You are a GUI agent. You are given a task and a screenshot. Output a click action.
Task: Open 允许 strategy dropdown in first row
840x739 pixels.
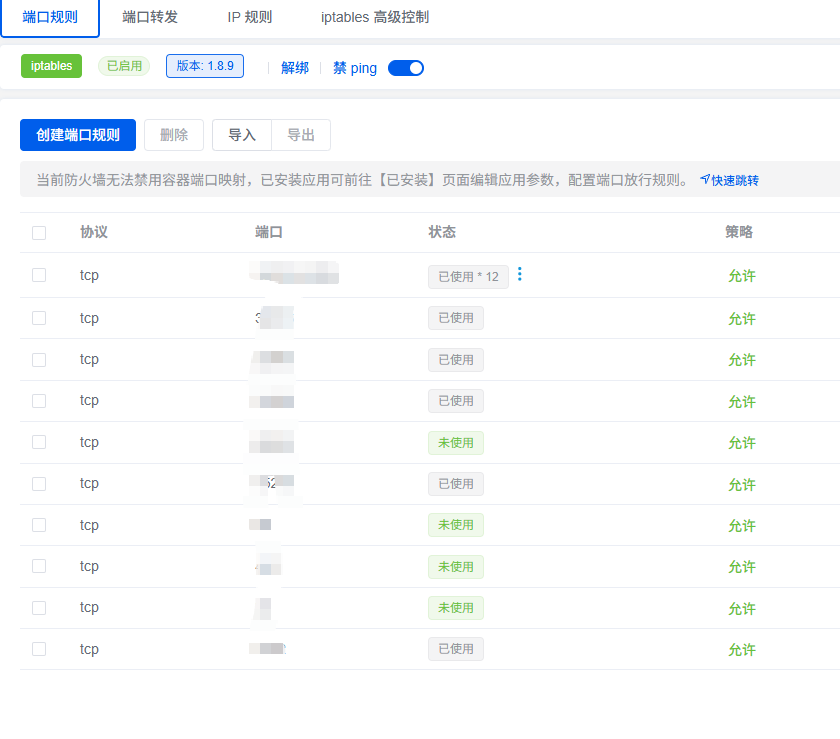click(x=742, y=276)
